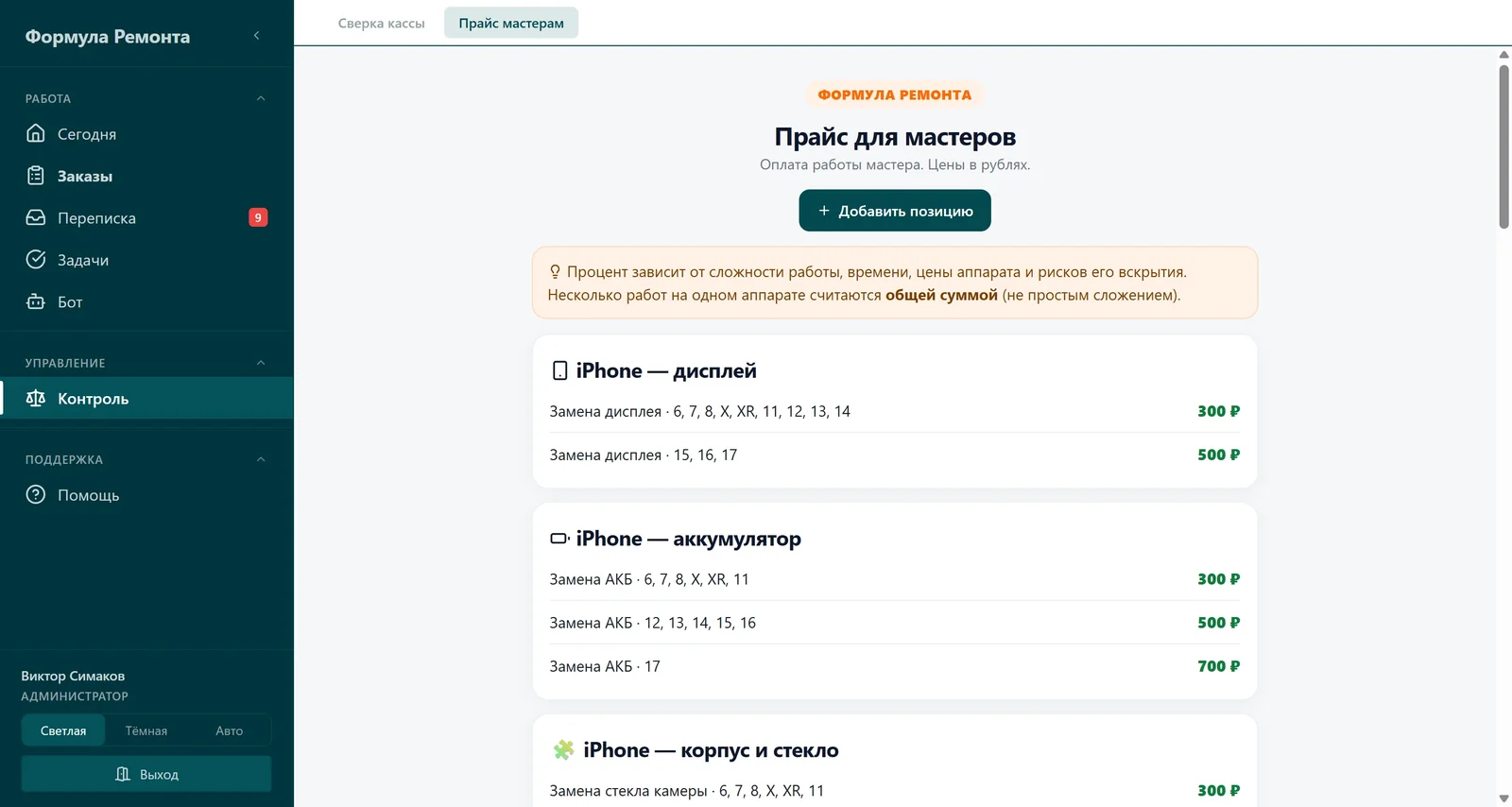Click the iPhone — корпус и стекло heading
Image resolution: width=1512 pixels, height=807 pixels.
tap(711, 750)
